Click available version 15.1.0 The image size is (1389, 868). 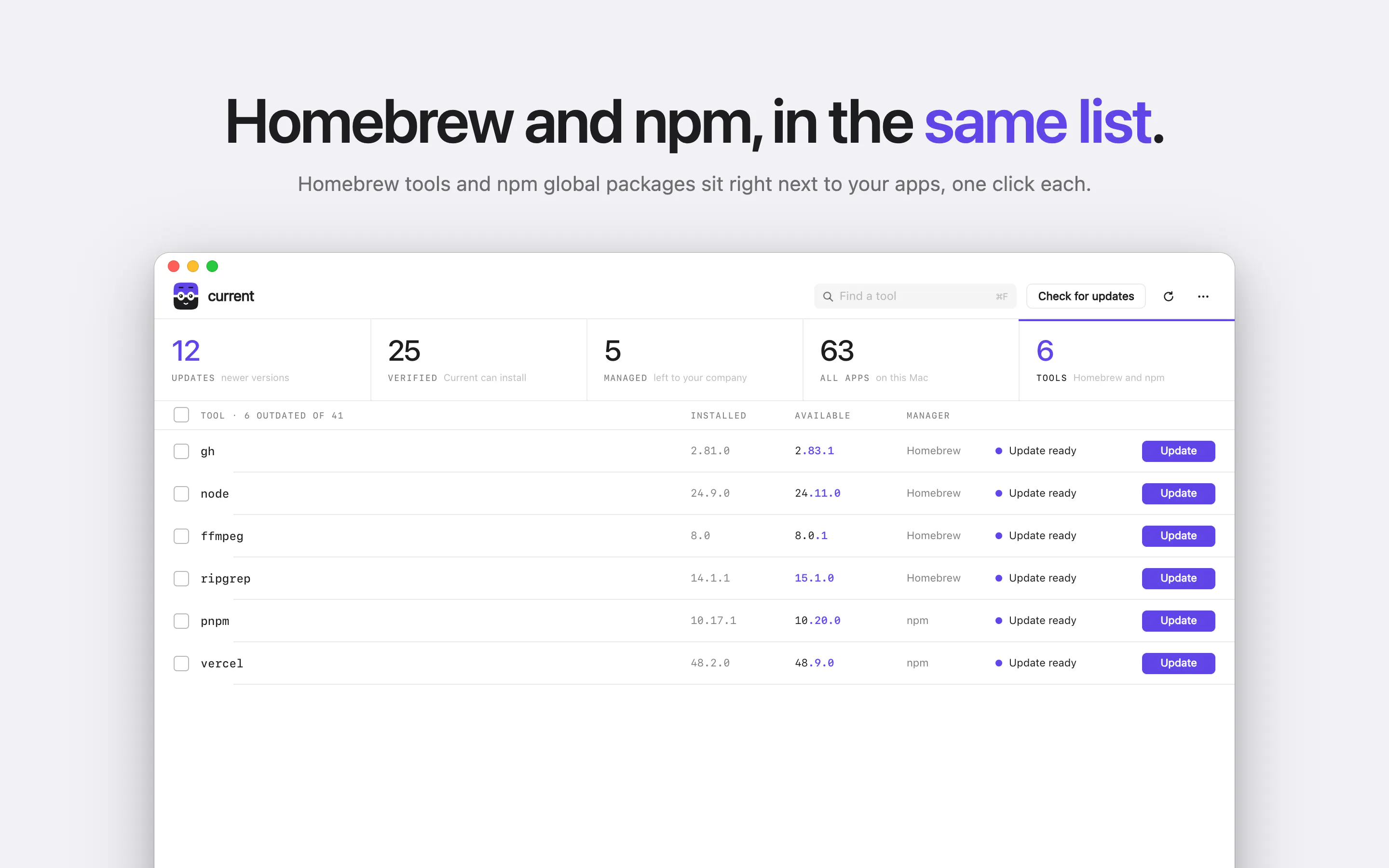point(814,579)
